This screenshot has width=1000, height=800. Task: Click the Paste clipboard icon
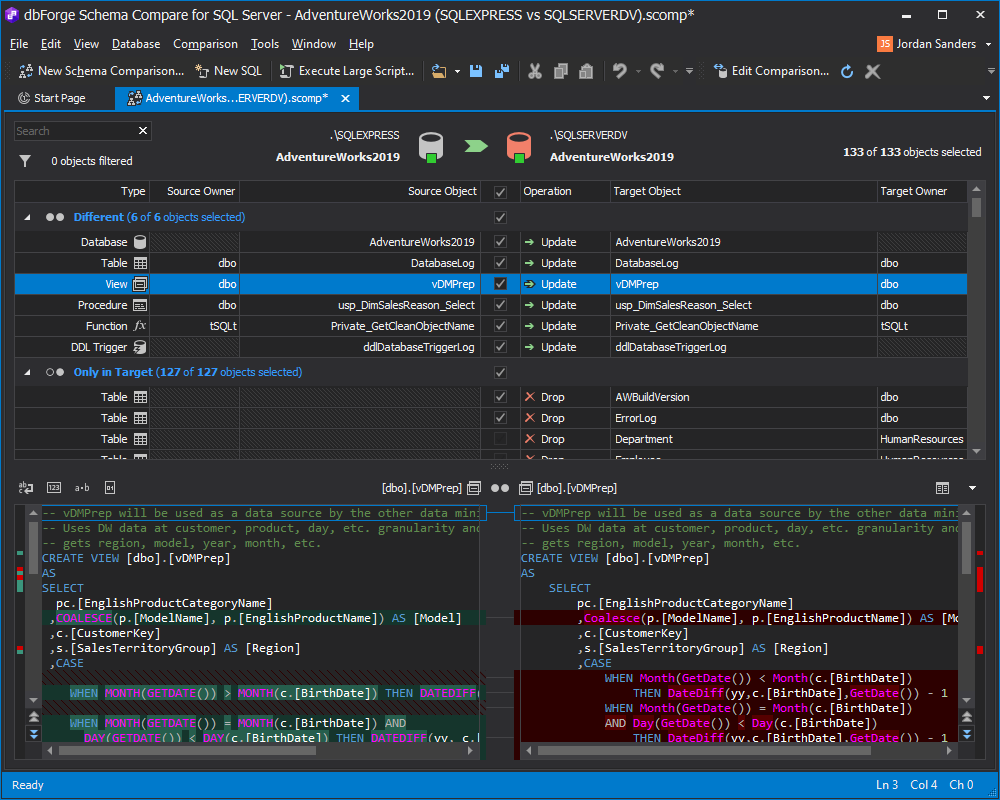tap(585, 71)
